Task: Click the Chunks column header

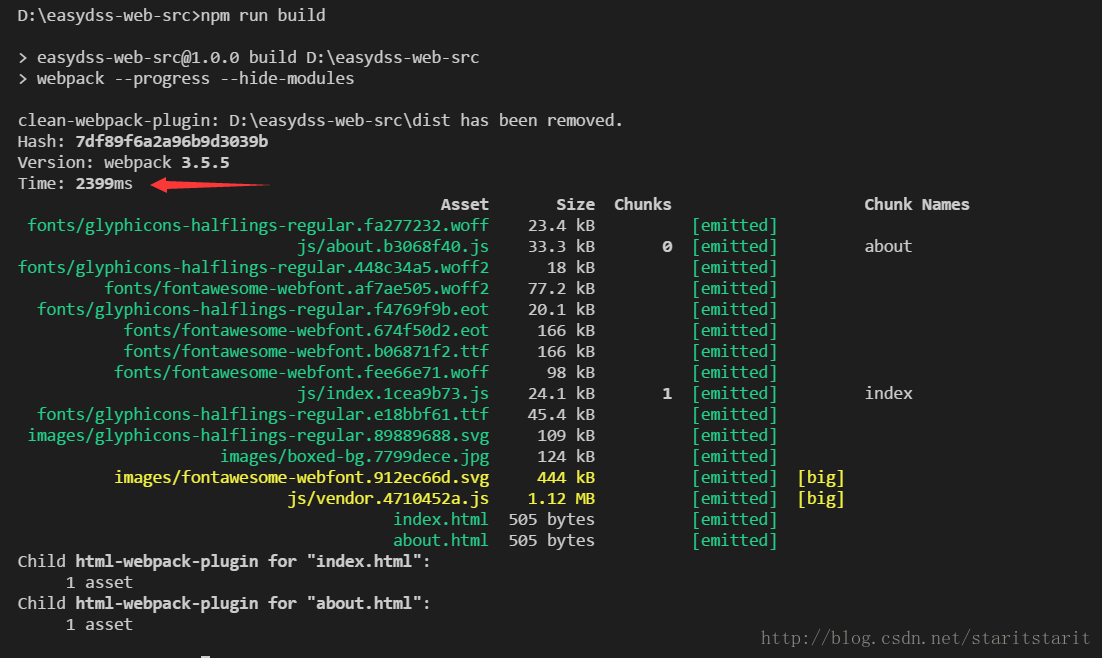Action: (642, 205)
